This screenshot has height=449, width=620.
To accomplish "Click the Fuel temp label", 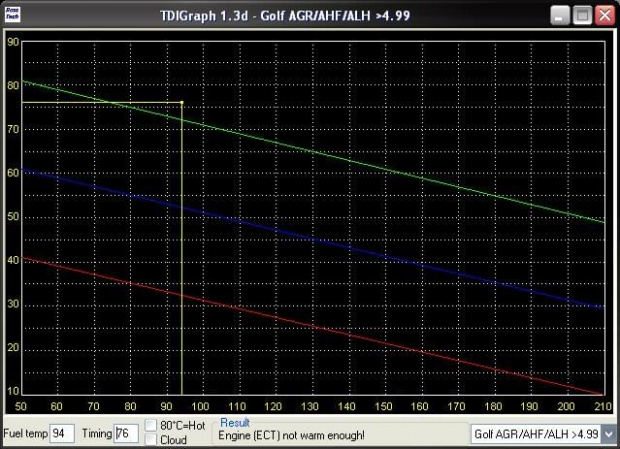I will 25,434.
